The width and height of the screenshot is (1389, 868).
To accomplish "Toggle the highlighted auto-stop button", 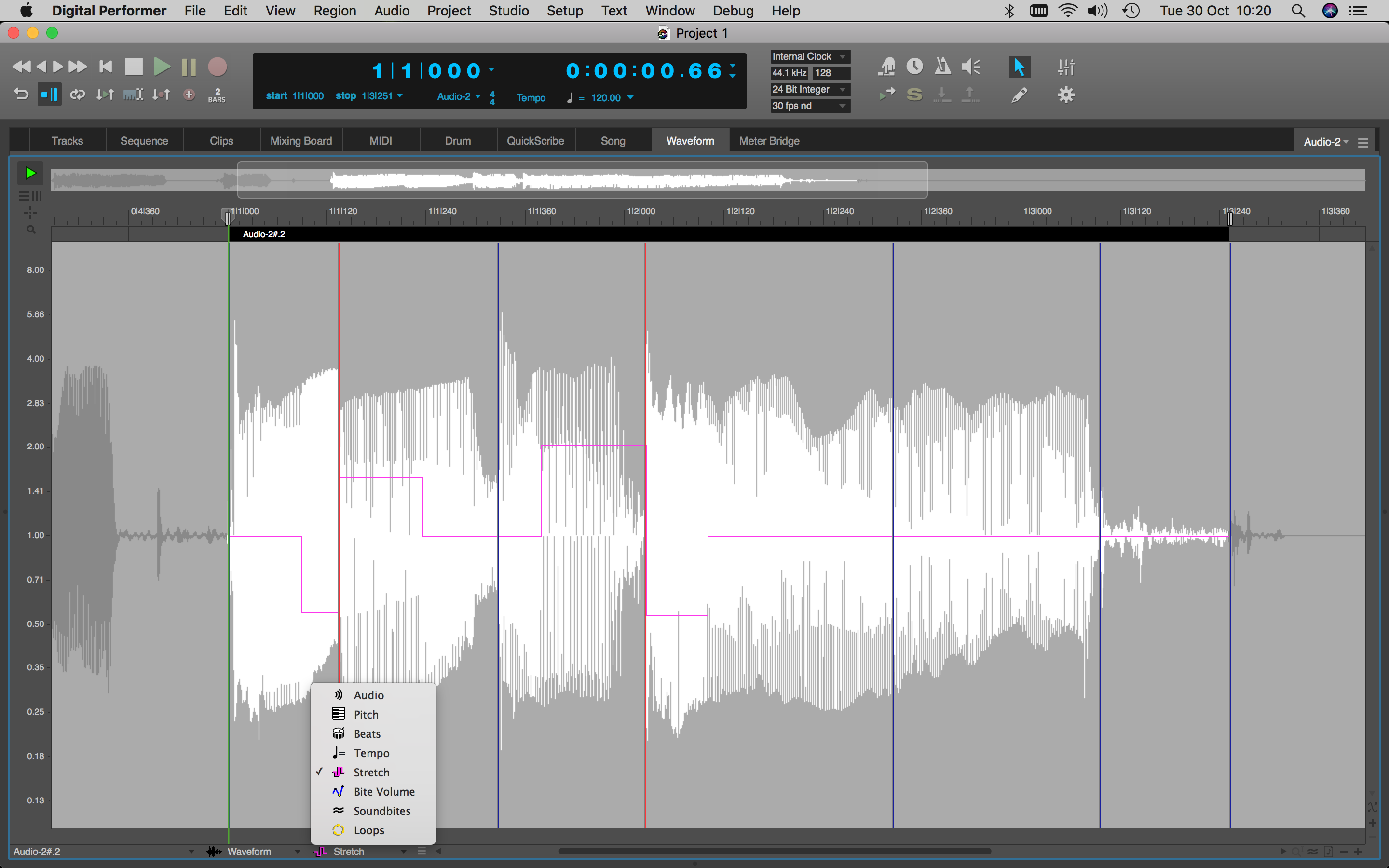I will [49, 94].
